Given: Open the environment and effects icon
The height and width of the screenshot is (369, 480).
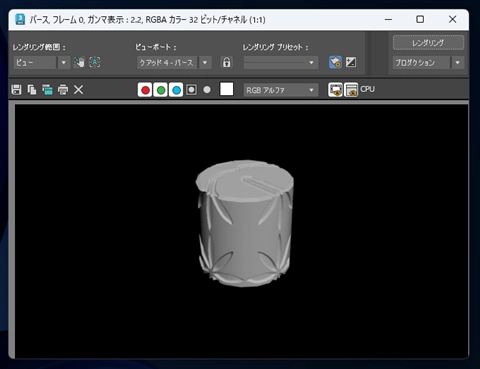Looking at the screenshot, I should coord(351,62).
